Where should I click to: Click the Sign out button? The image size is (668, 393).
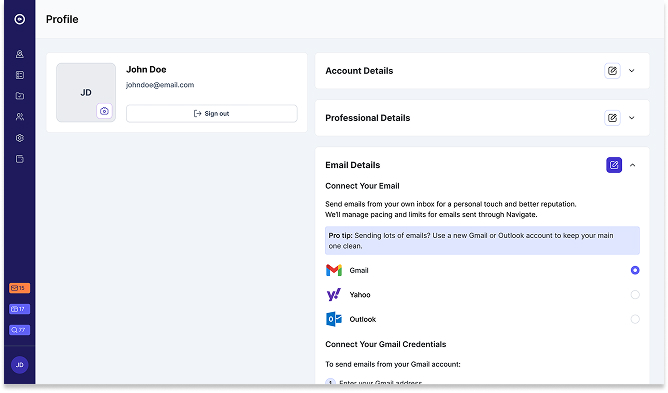tap(212, 114)
